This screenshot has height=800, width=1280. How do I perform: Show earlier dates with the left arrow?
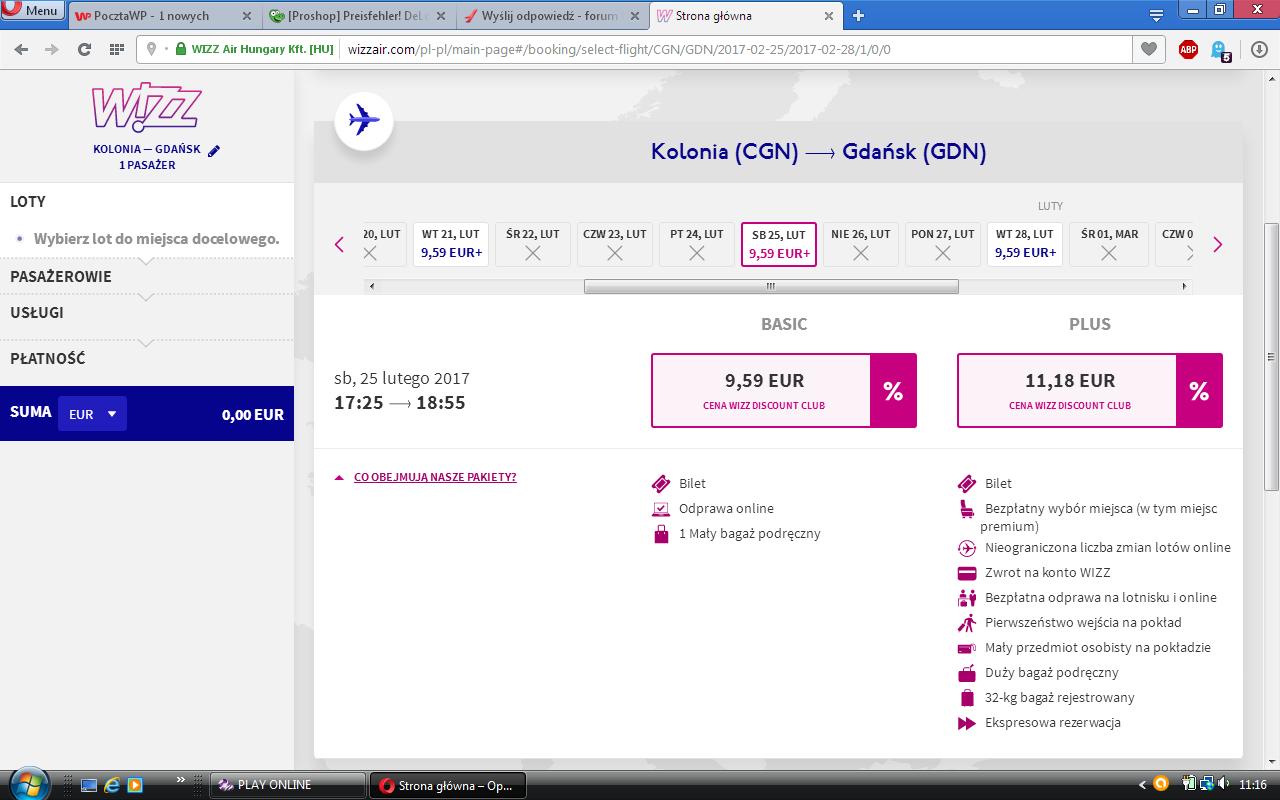point(339,244)
